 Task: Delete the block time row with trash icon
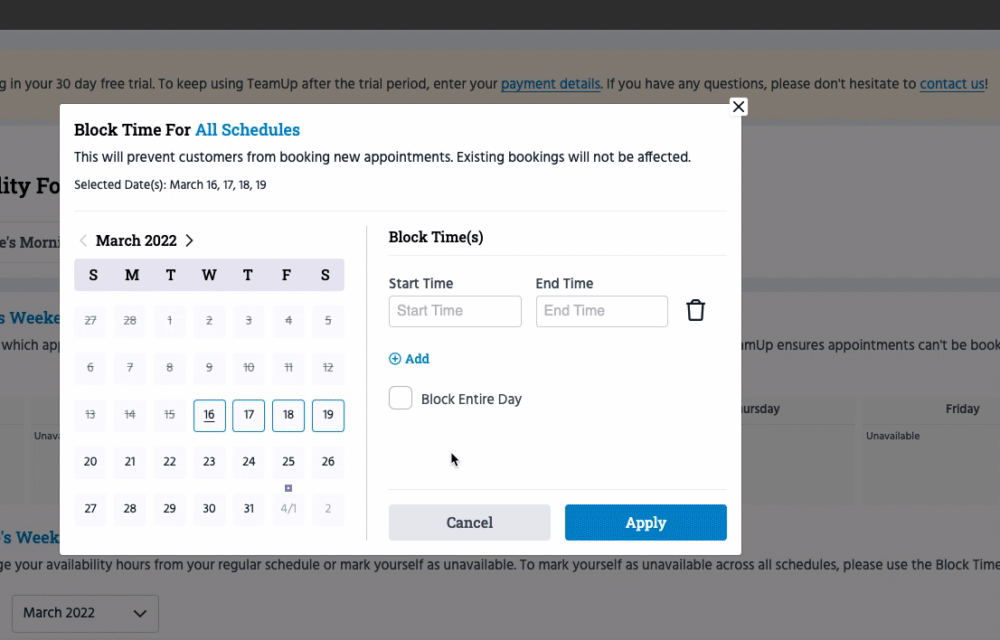696,311
